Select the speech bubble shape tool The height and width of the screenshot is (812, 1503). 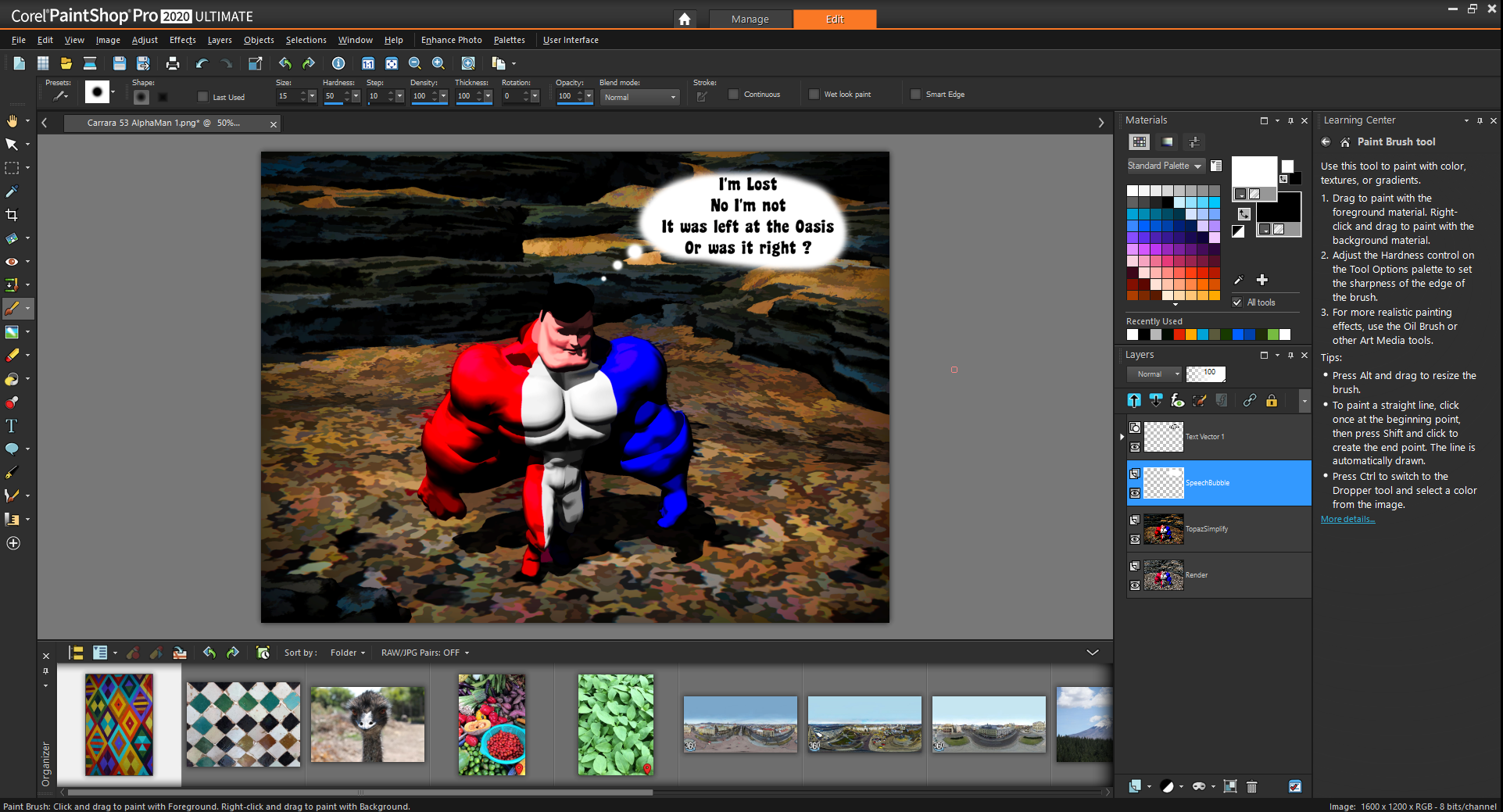(12, 449)
